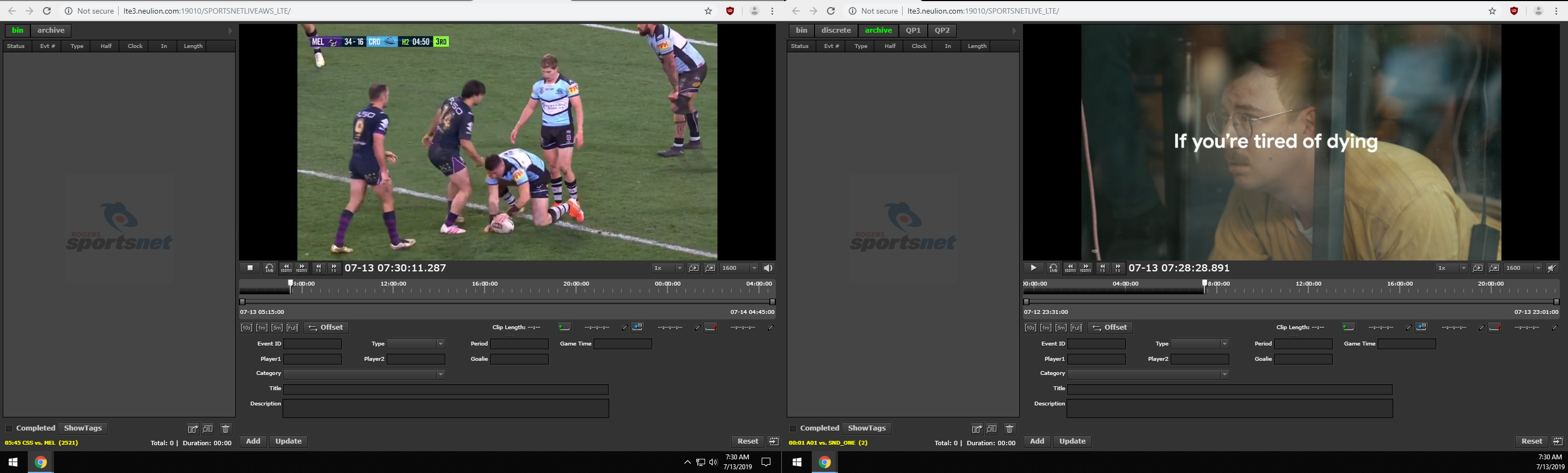Set the green mark-in point in the right editor

coord(1348,328)
